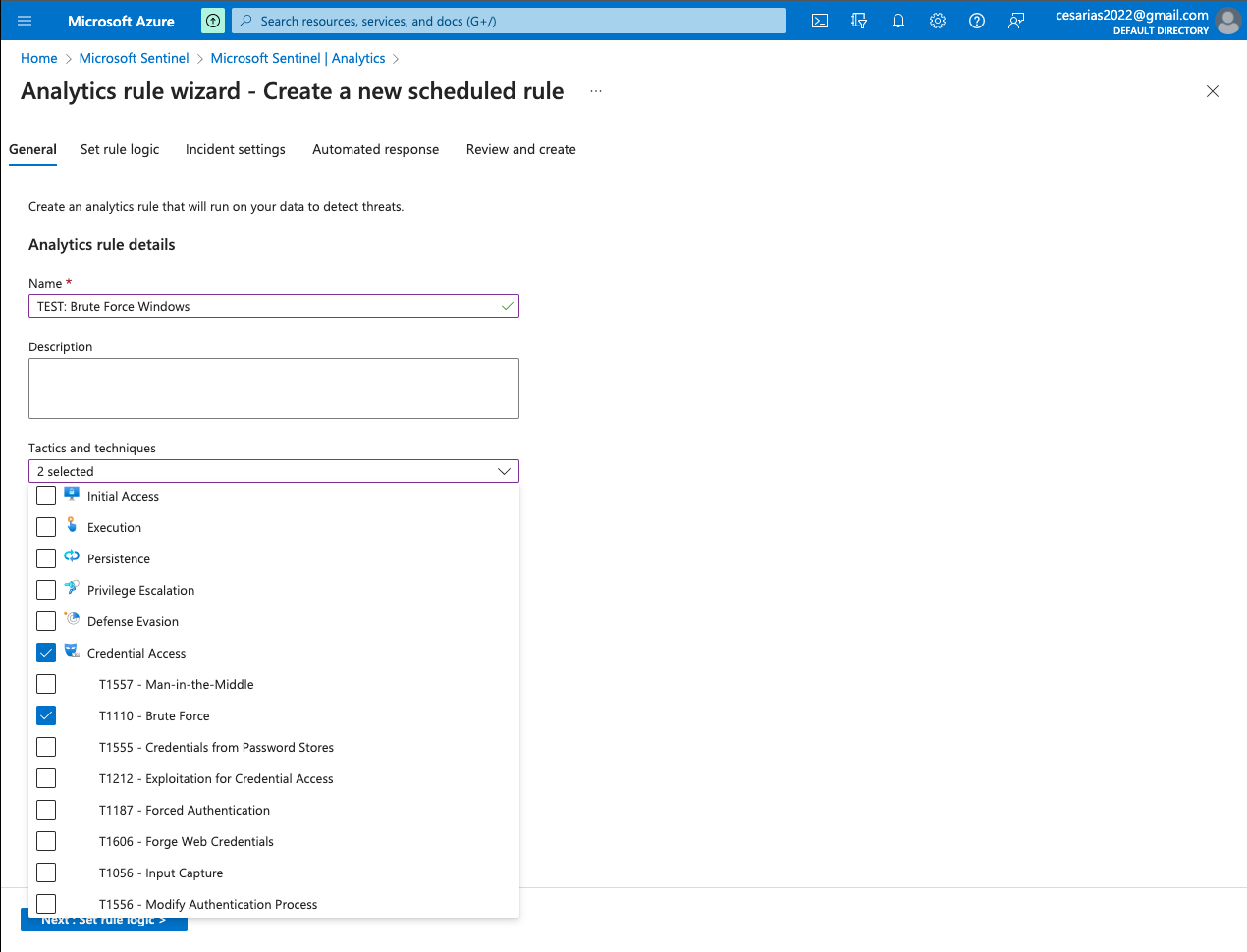Viewport: 1247px width, 952px height.
Task: Open the Incident settings tab
Action: [236, 149]
